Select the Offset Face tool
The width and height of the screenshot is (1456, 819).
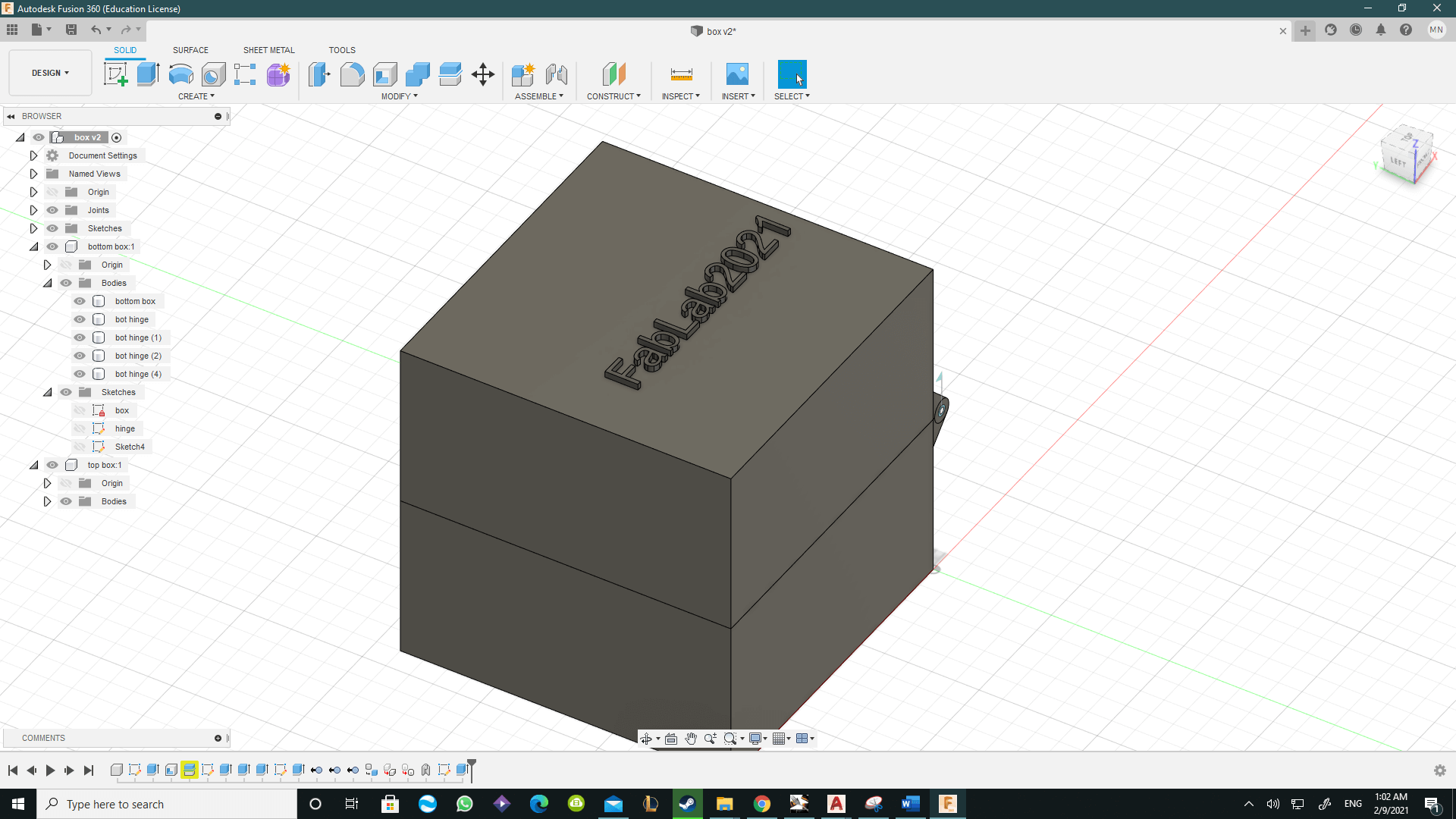(450, 74)
